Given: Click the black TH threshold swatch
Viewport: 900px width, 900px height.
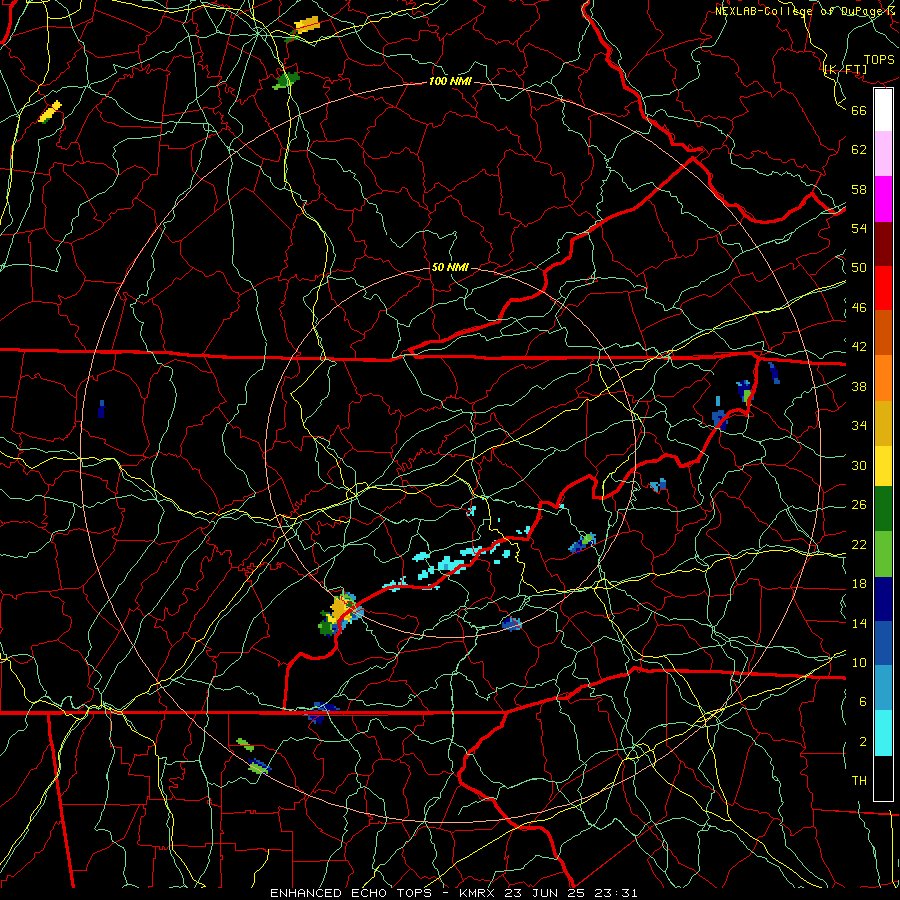Looking at the screenshot, I should click(x=883, y=778).
